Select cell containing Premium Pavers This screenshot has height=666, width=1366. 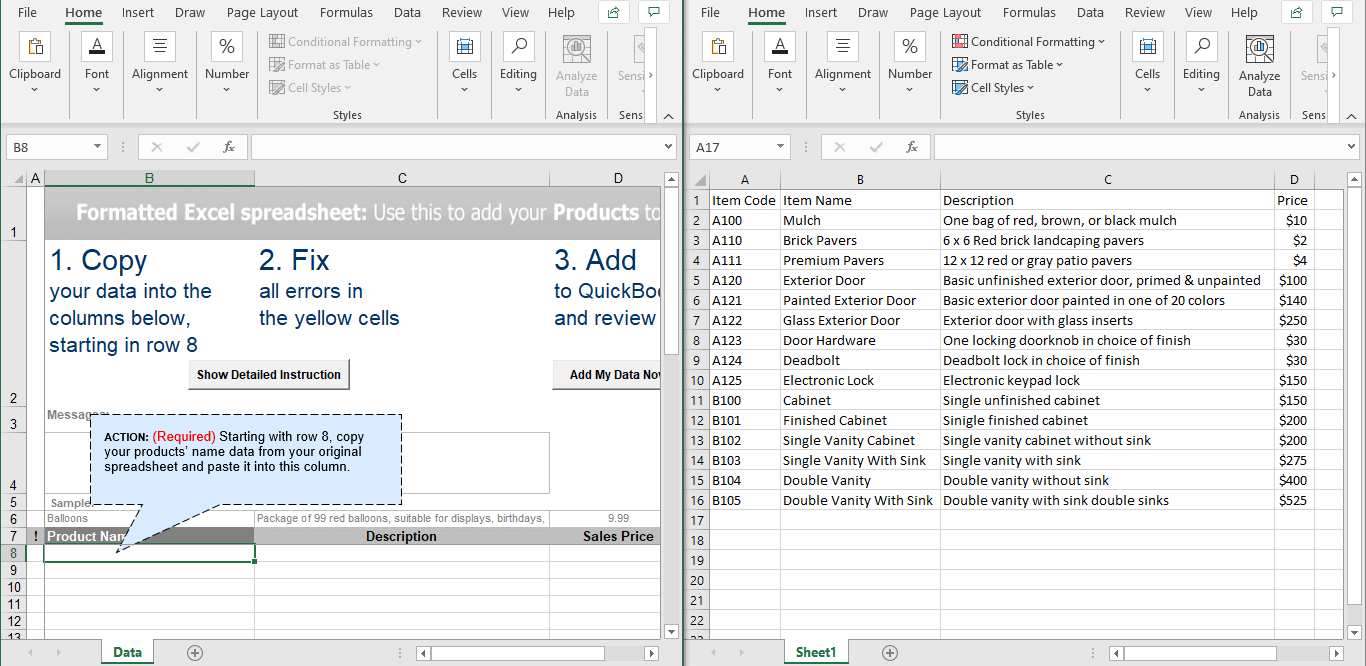(860, 260)
